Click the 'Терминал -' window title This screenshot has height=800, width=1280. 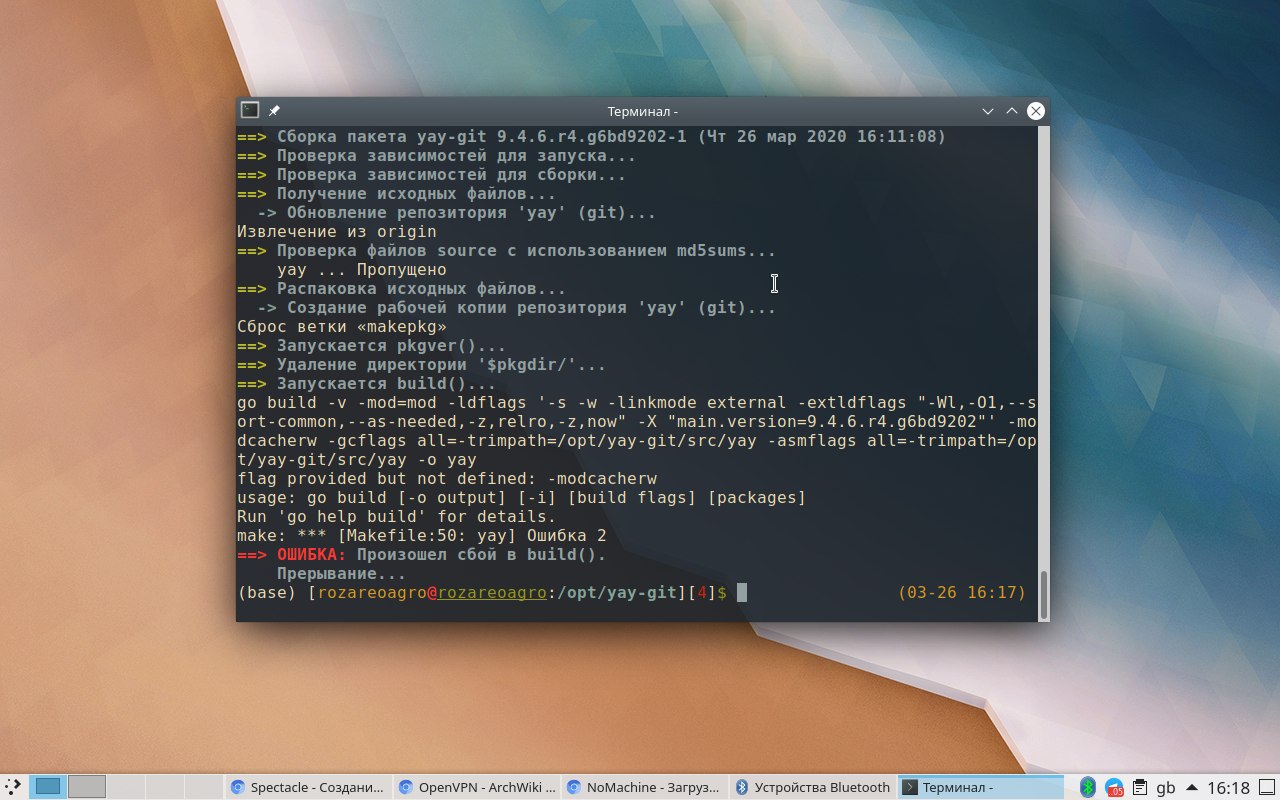(x=643, y=111)
